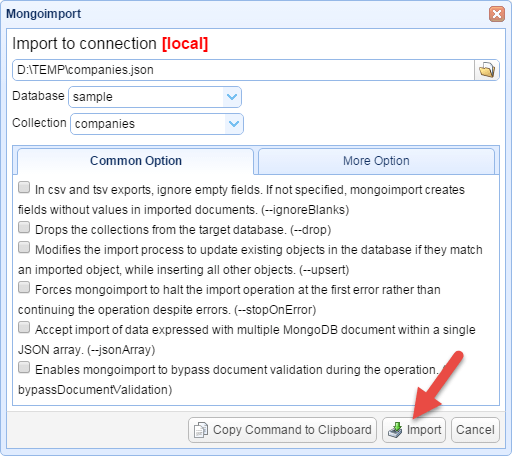
Task: Start the import with the Import button
Action: (x=414, y=430)
